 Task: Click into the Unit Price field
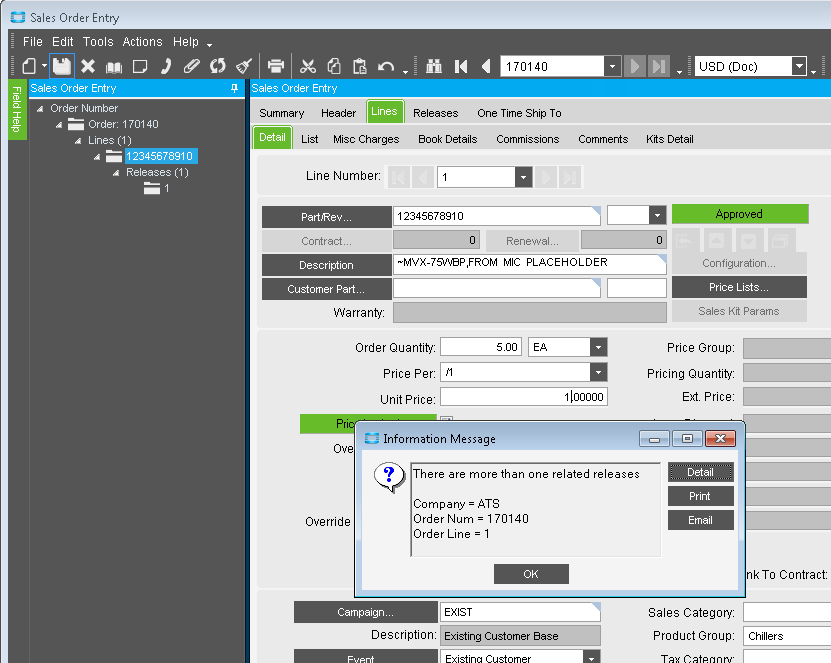tap(524, 397)
